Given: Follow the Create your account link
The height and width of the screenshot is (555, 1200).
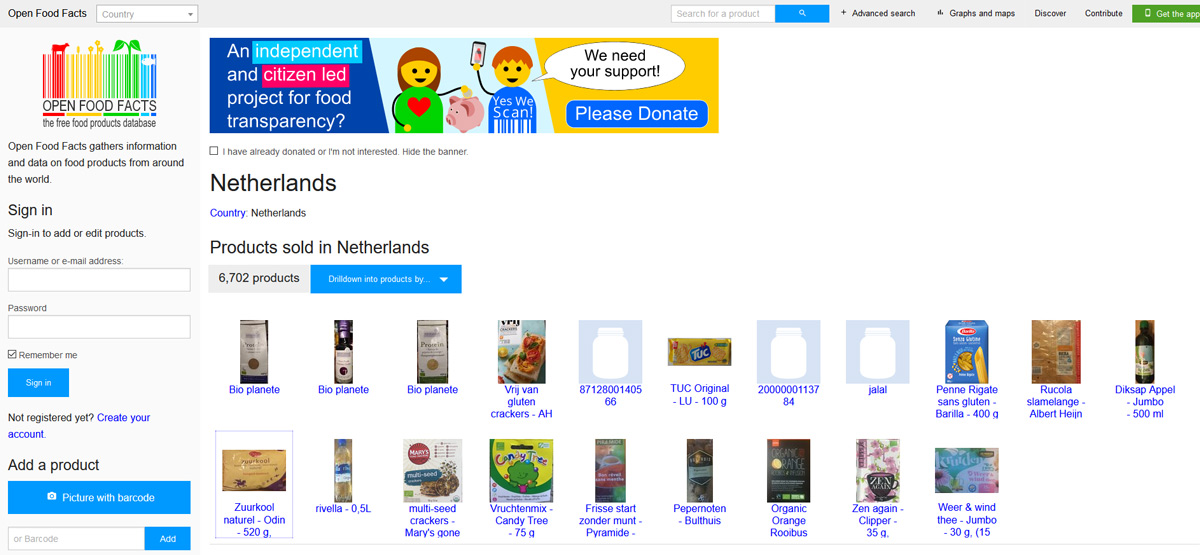Looking at the screenshot, I should tap(79, 426).
